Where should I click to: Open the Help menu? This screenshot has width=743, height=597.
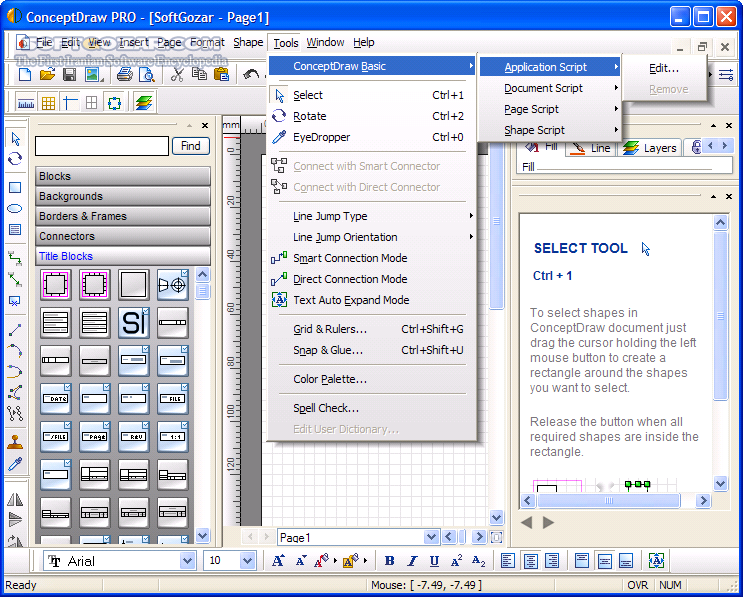click(x=363, y=43)
